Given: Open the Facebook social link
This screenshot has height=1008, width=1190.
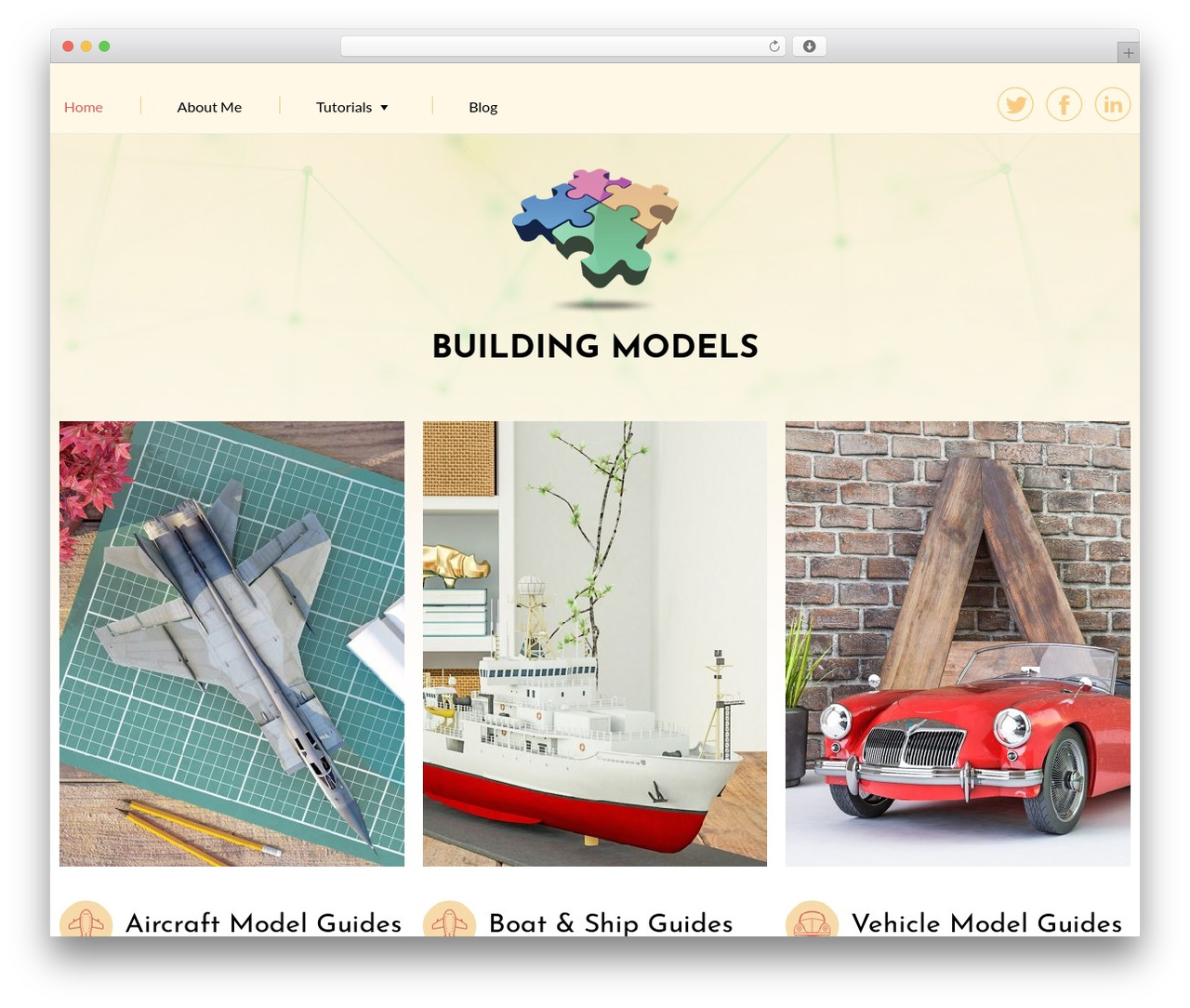Looking at the screenshot, I should [x=1064, y=103].
